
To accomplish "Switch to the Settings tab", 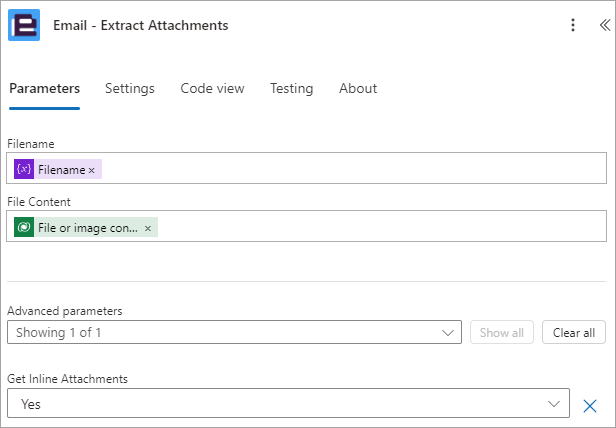I will pyautogui.click(x=130, y=88).
